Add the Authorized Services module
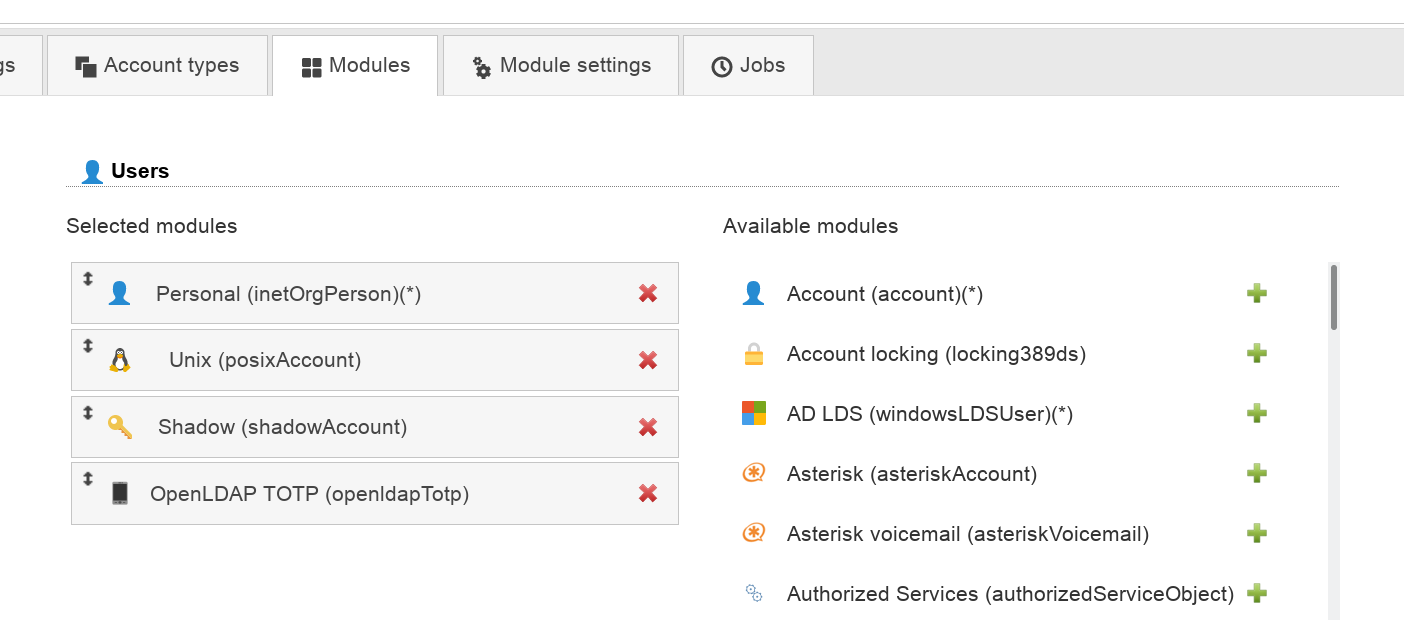1404x620 pixels. pos(1257,593)
